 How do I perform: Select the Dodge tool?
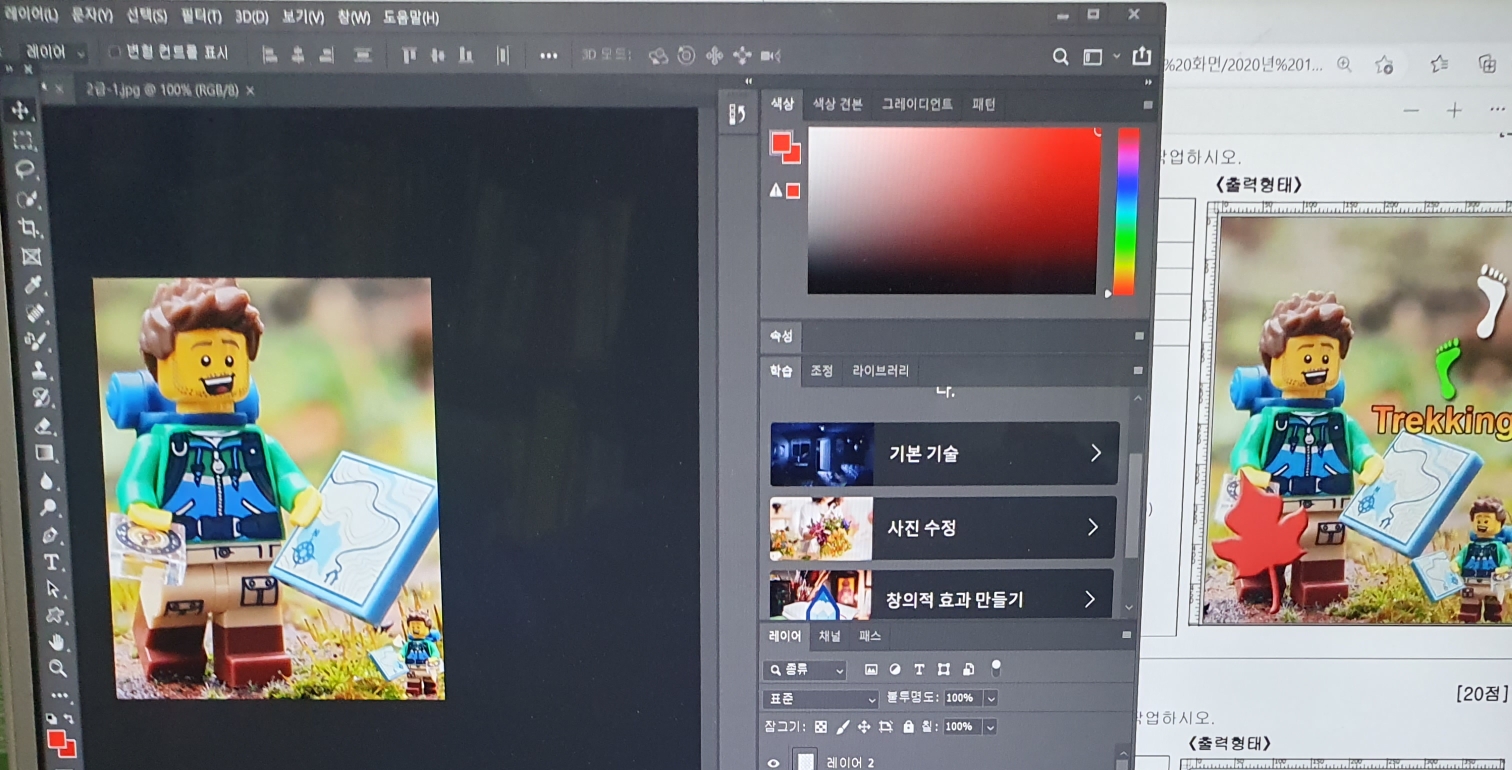tap(49, 508)
